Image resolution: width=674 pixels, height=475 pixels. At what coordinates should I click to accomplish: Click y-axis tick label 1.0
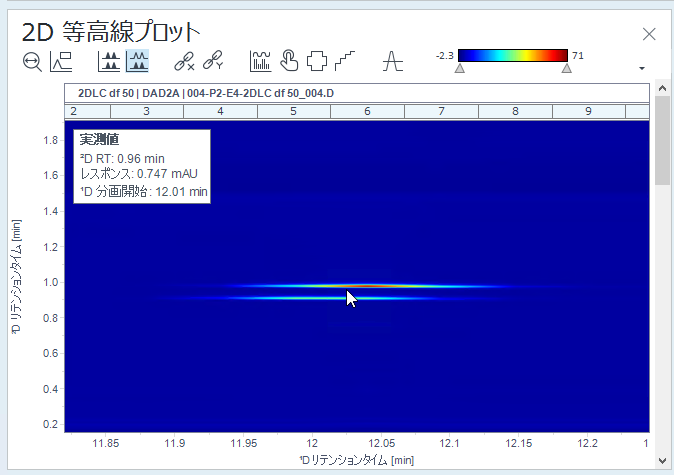50,282
